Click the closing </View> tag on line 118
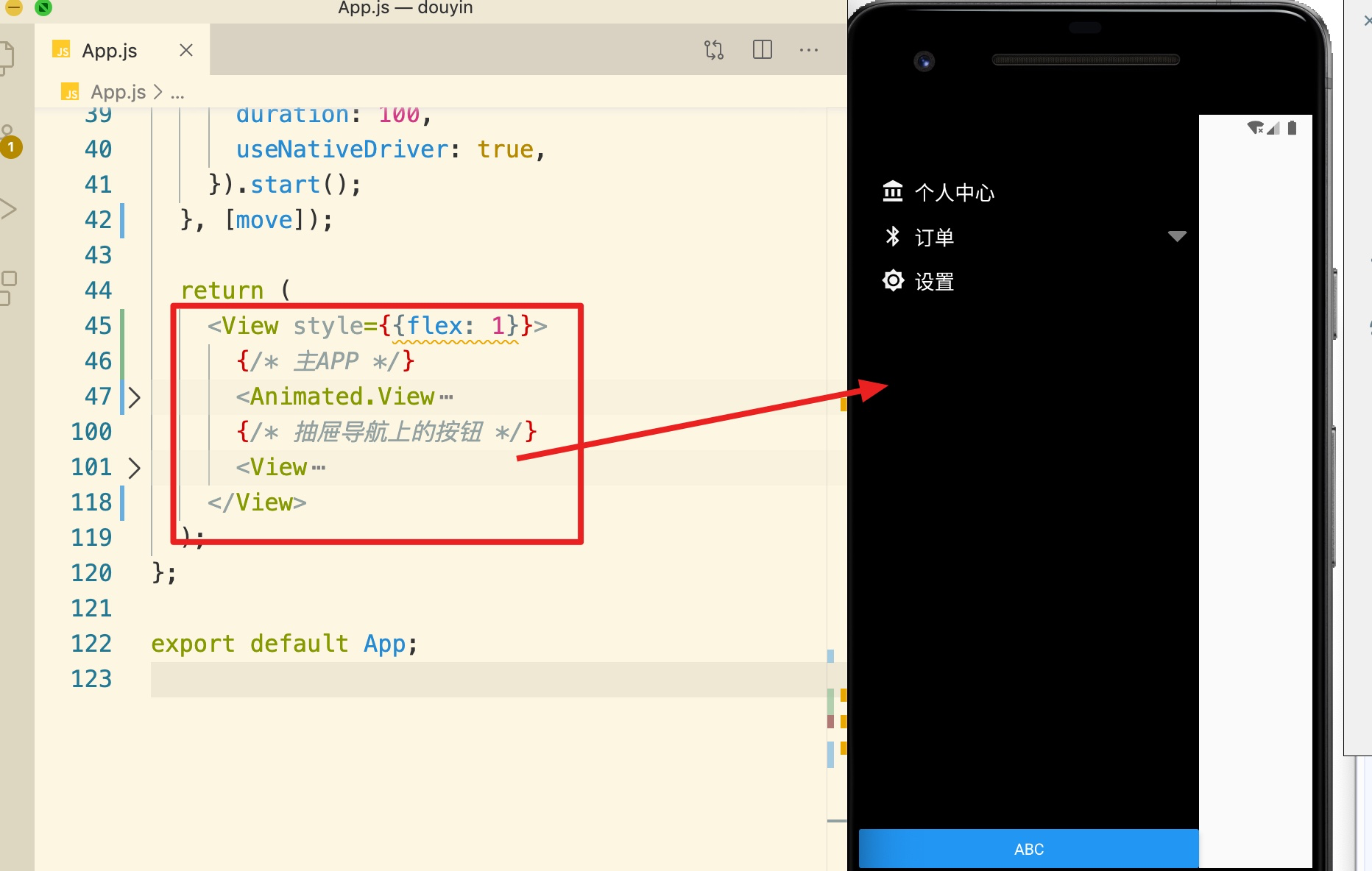The height and width of the screenshot is (871, 1372). [257, 502]
